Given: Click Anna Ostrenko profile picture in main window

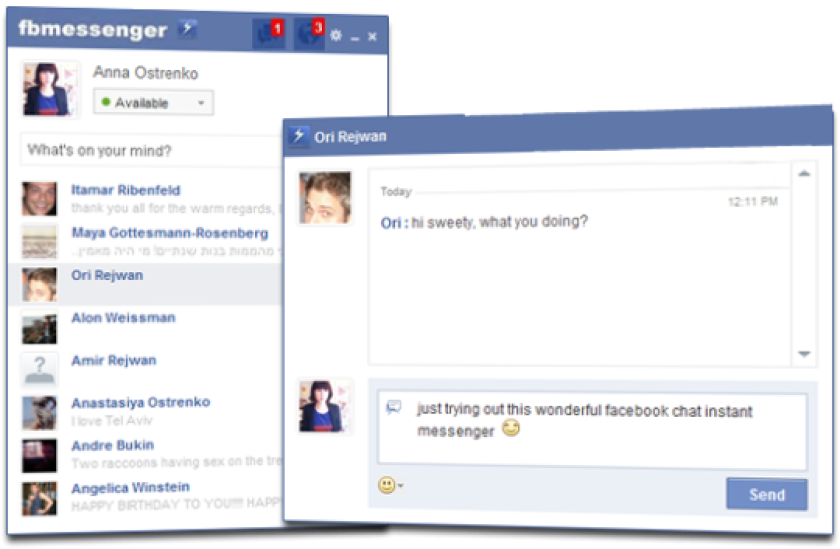Looking at the screenshot, I should 50,89.
